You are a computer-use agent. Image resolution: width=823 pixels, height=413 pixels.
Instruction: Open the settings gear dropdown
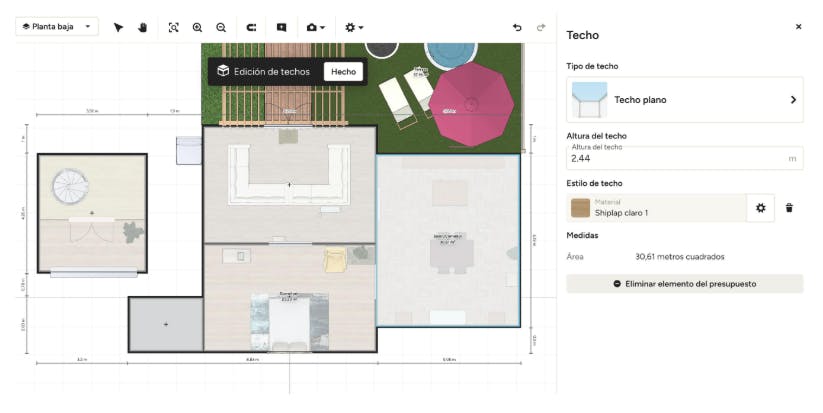tap(354, 27)
